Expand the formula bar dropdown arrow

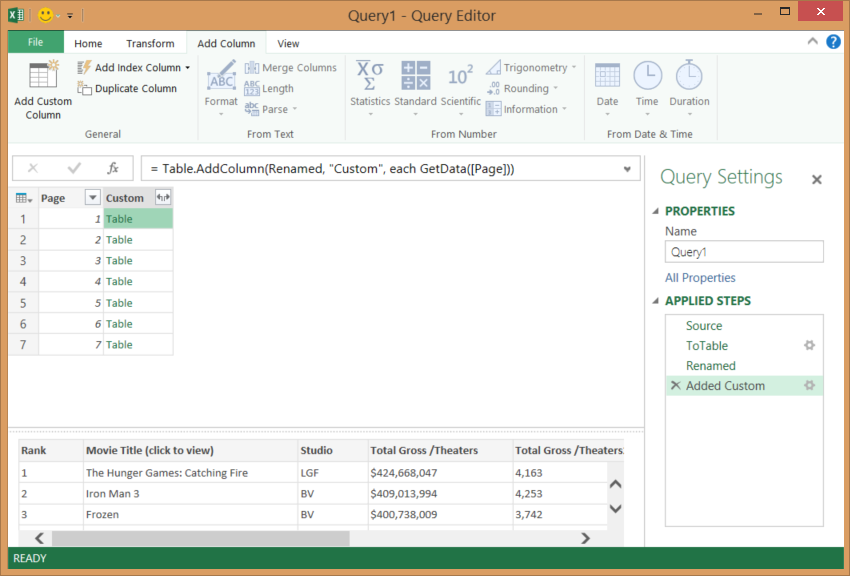627,169
